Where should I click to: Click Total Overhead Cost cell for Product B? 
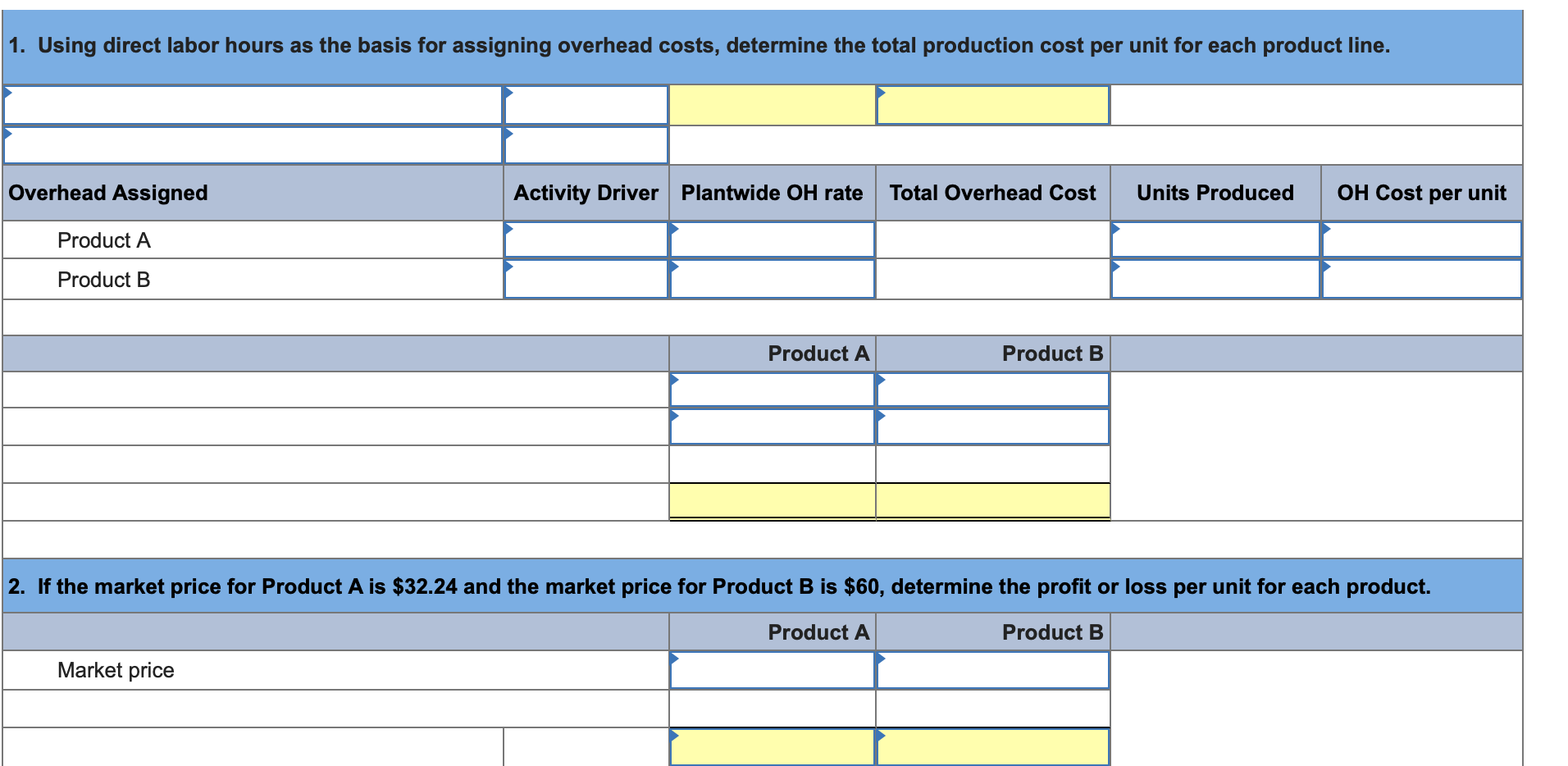993,279
